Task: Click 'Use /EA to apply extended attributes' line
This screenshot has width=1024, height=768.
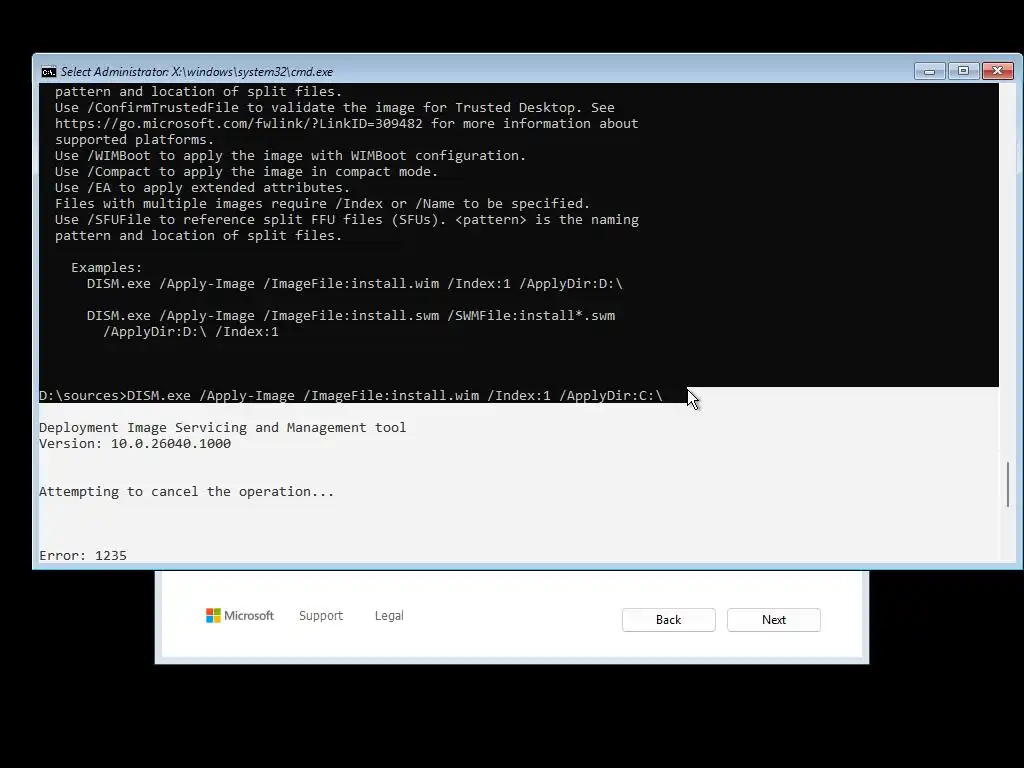Action: coord(202,187)
